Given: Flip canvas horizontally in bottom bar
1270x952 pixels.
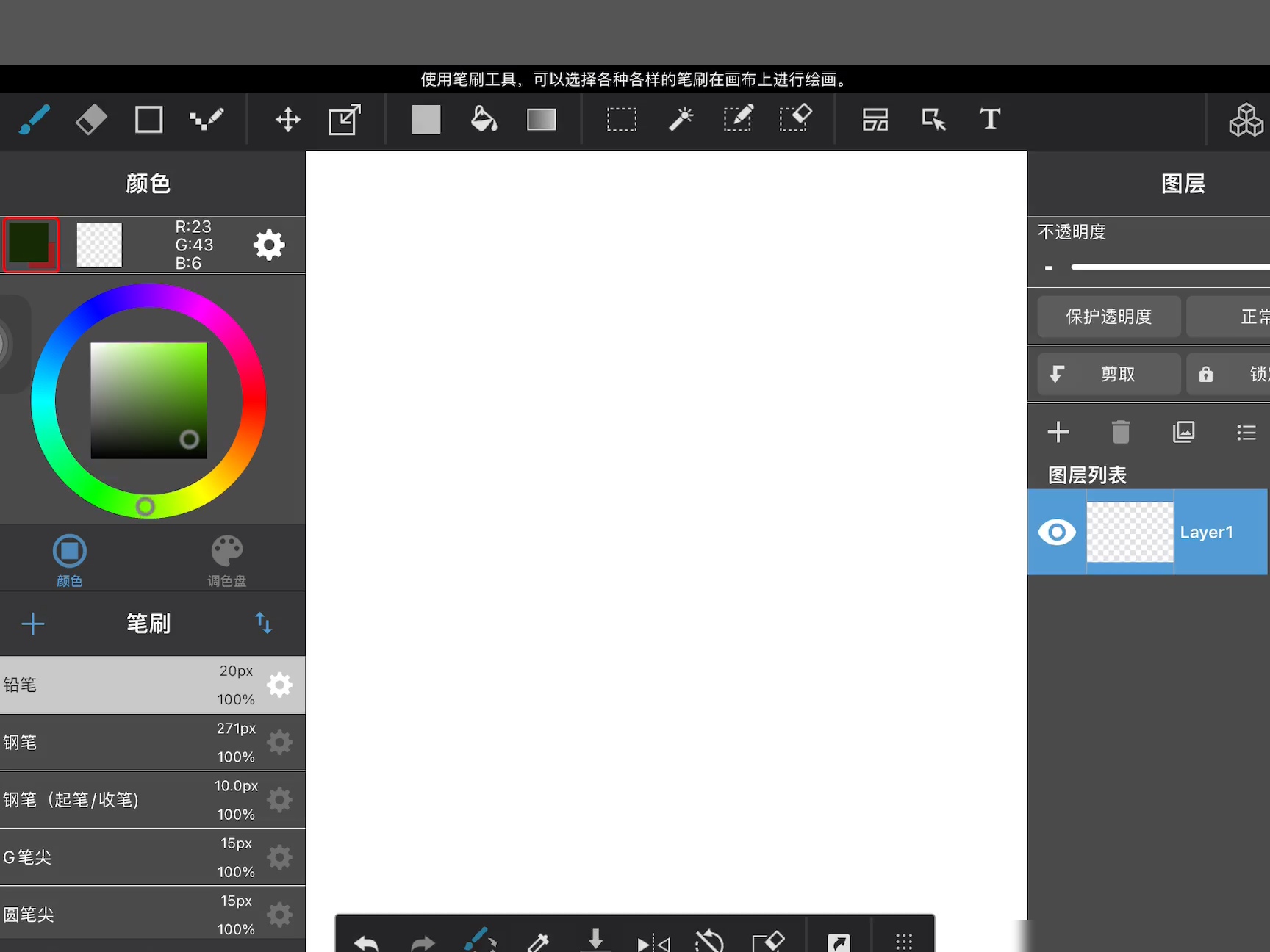Looking at the screenshot, I should 653,943.
